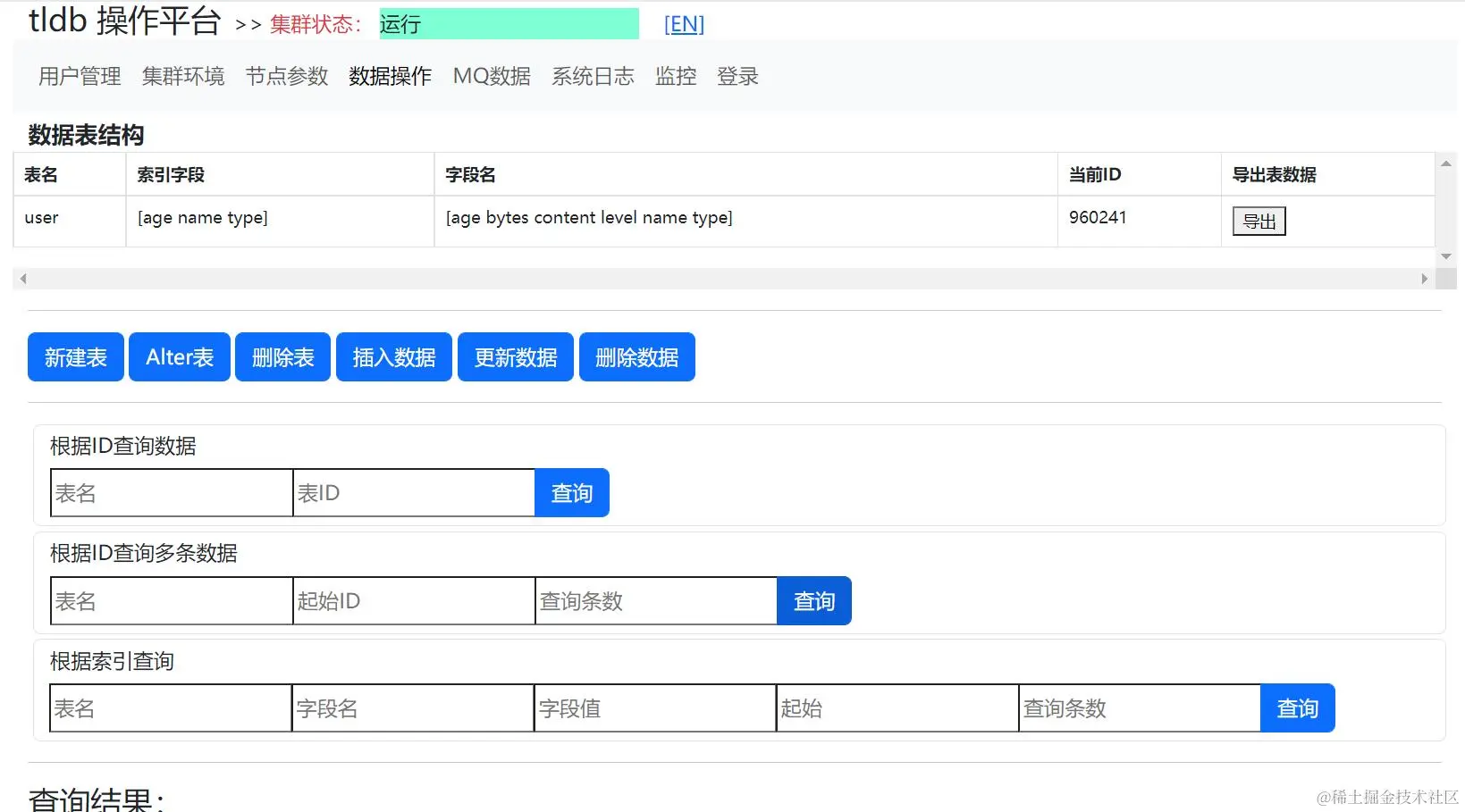Screen dimensions: 1465x812
Task: Export the user table with 导出 button
Action: coord(1259,221)
